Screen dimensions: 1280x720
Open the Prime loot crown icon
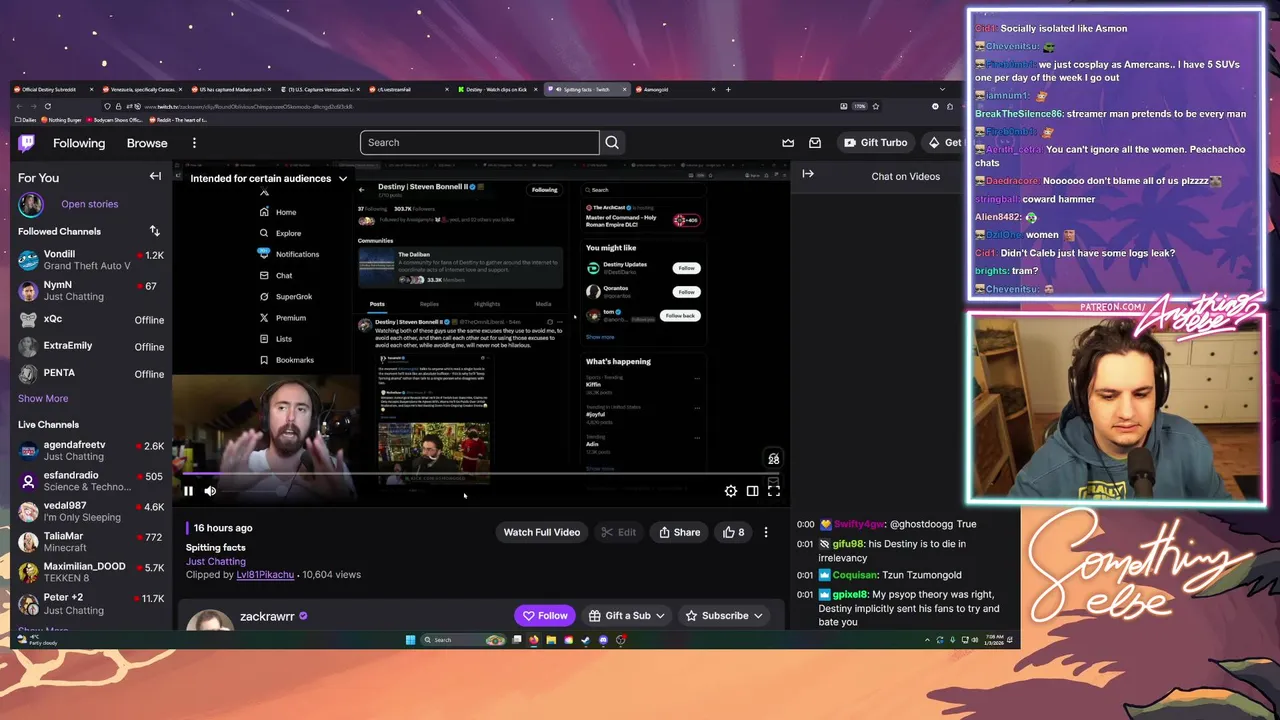coord(788,143)
